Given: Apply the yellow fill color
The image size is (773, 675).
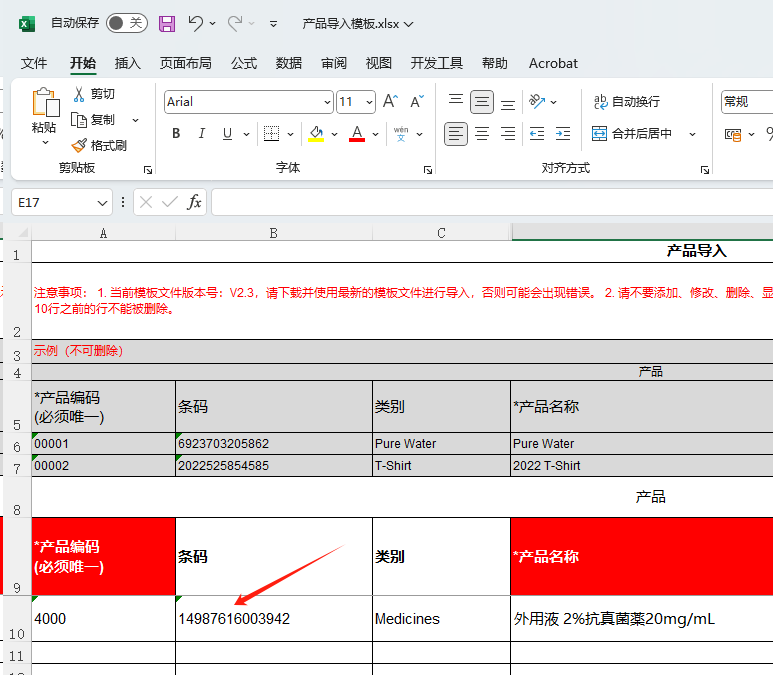Looking at the screenshot, I should pyautogui.click(x=316, y=134).
